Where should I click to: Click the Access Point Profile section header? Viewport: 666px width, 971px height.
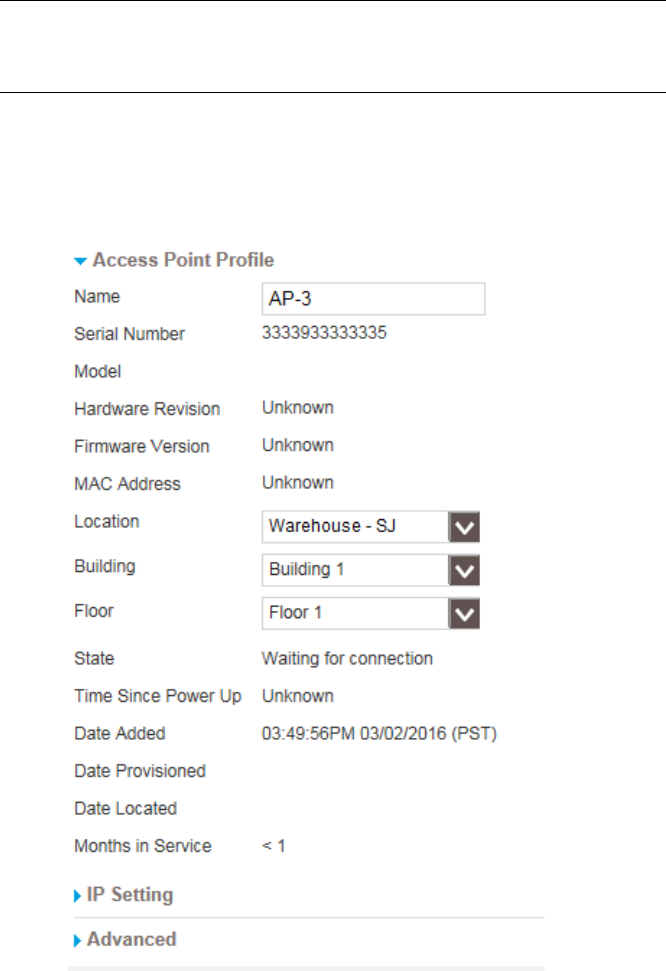coord(183,260)
